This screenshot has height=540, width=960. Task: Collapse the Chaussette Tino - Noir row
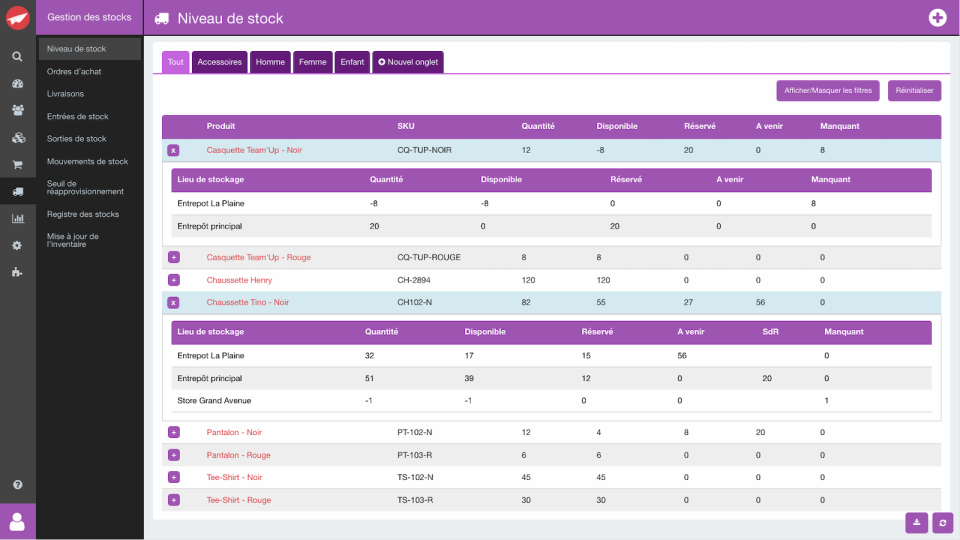[x=173, y=302]
